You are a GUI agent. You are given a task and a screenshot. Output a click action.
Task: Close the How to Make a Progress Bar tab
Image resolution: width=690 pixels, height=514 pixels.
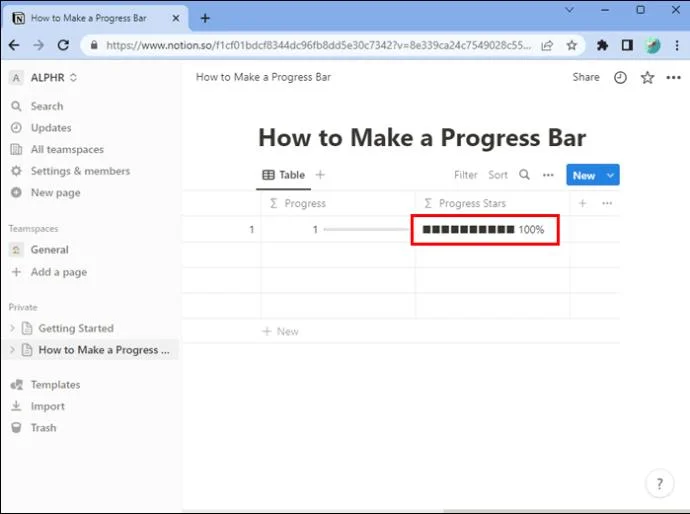tap(176, 18)
